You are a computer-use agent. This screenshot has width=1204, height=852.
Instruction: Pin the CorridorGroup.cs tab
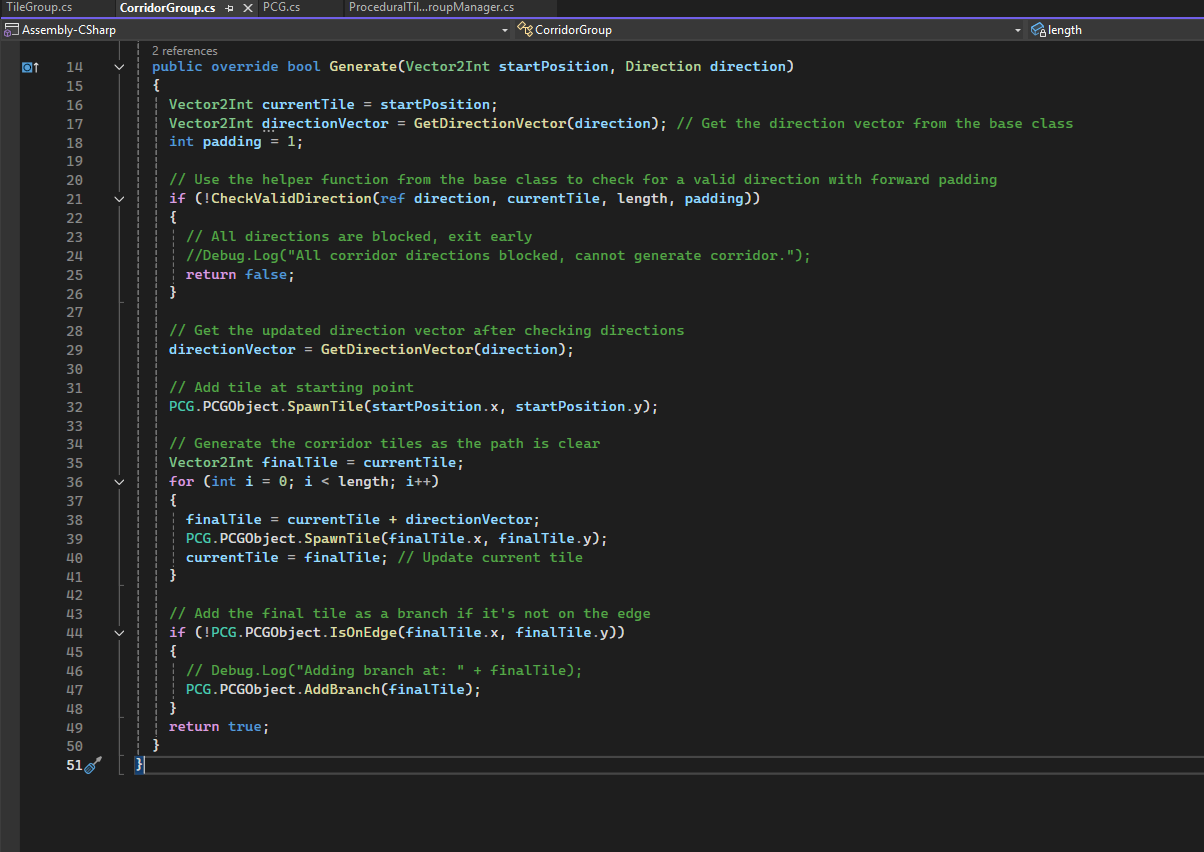point(230,8)
